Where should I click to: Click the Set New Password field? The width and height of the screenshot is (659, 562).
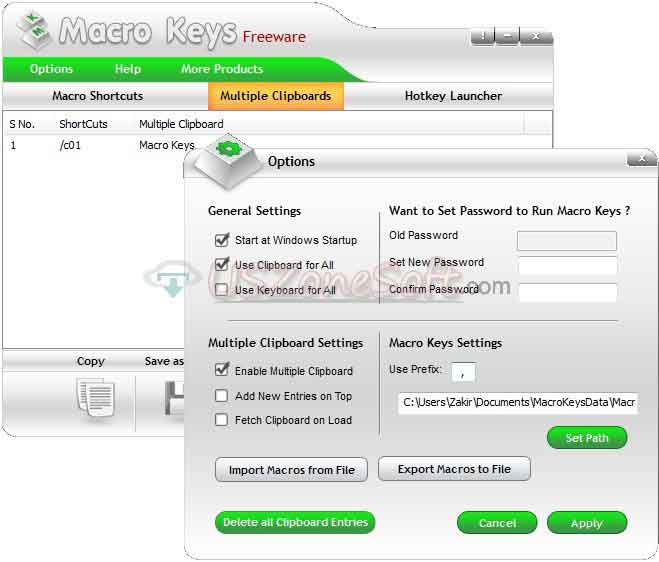click(x=567, y=266)
